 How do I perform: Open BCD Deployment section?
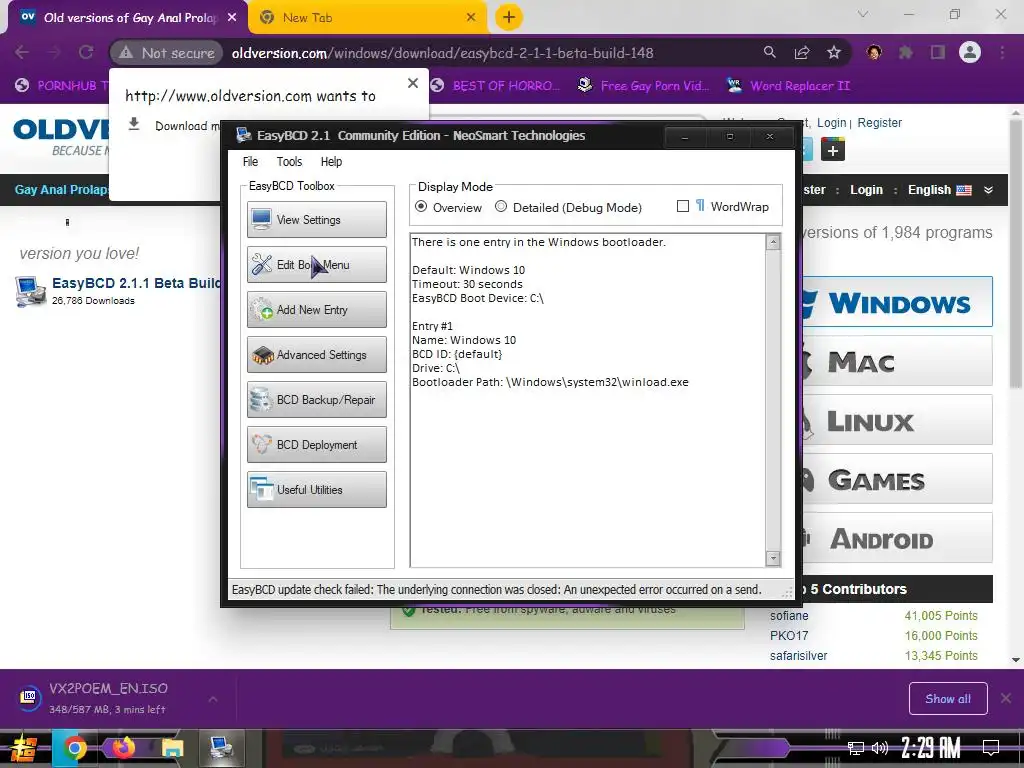317,445
